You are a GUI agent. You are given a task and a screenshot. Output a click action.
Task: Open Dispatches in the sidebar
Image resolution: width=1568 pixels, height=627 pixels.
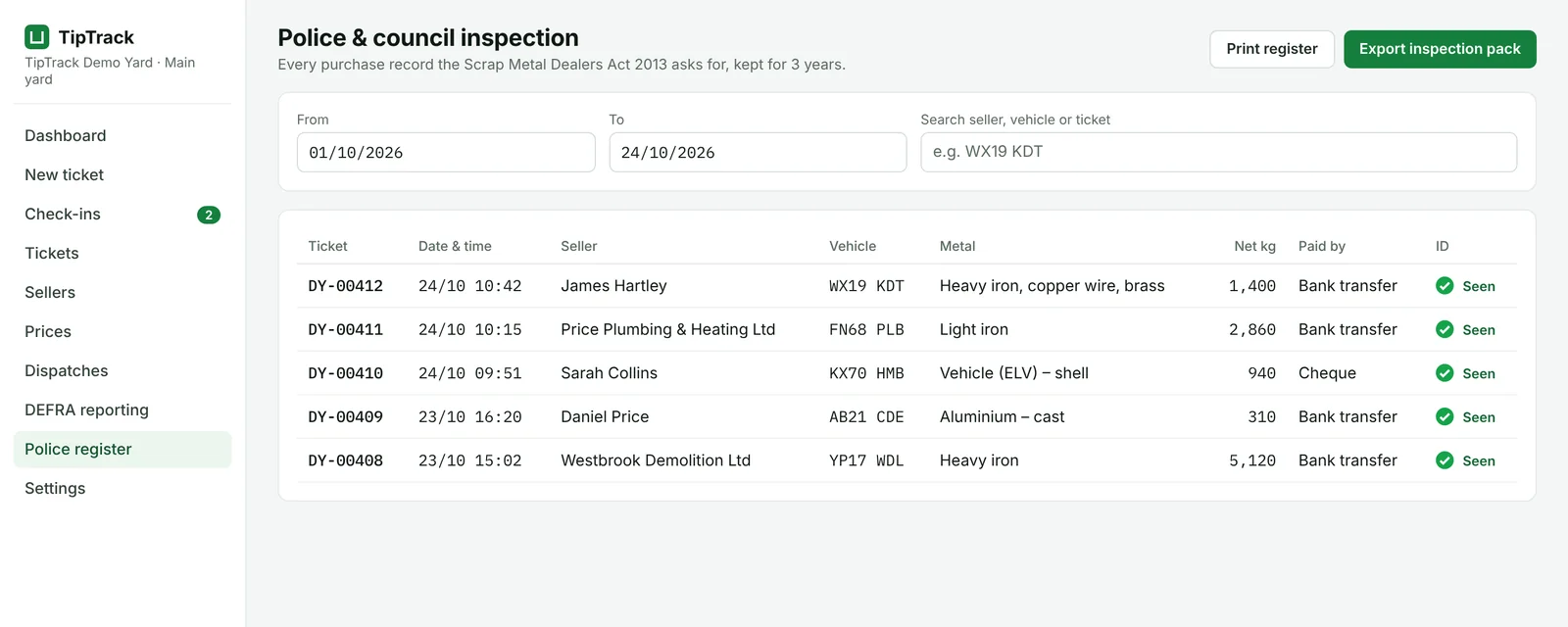pyautogui.click(x=122, y=371)
